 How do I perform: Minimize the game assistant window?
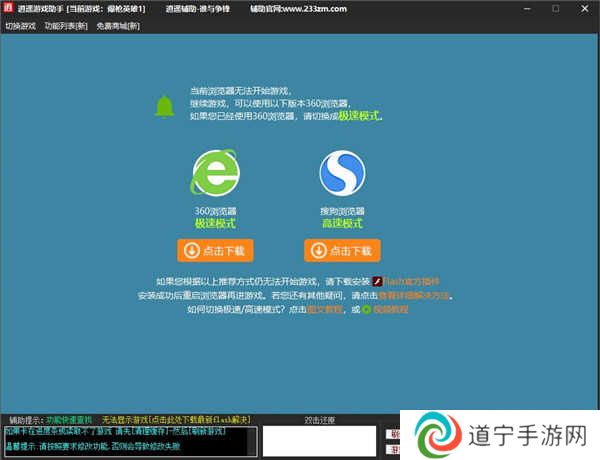pos(527,8)
